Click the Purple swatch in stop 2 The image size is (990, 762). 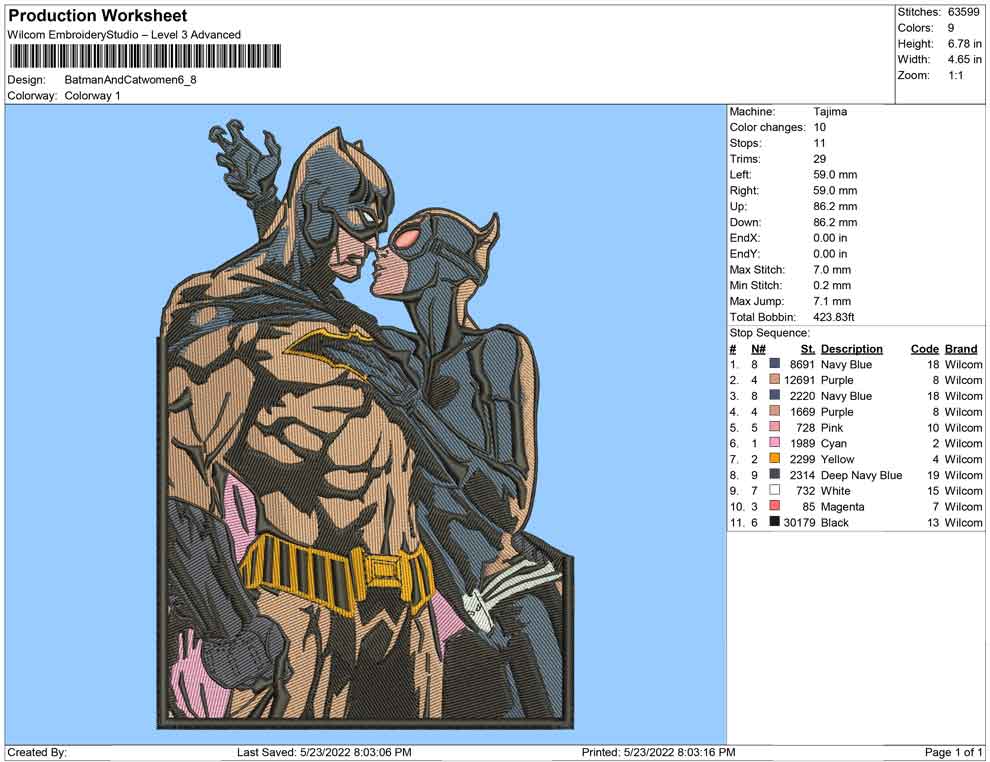(x=774, y=379)
